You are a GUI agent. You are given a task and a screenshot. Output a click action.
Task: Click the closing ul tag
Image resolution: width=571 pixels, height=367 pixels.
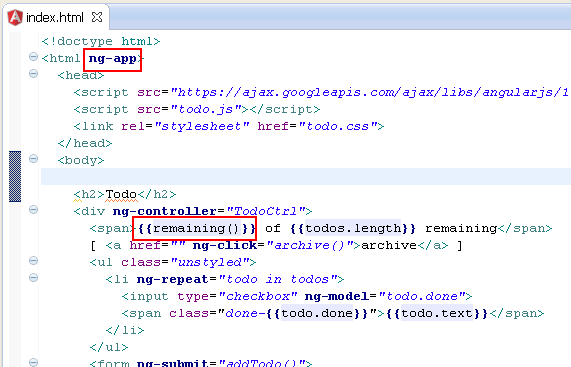[109, 347]
